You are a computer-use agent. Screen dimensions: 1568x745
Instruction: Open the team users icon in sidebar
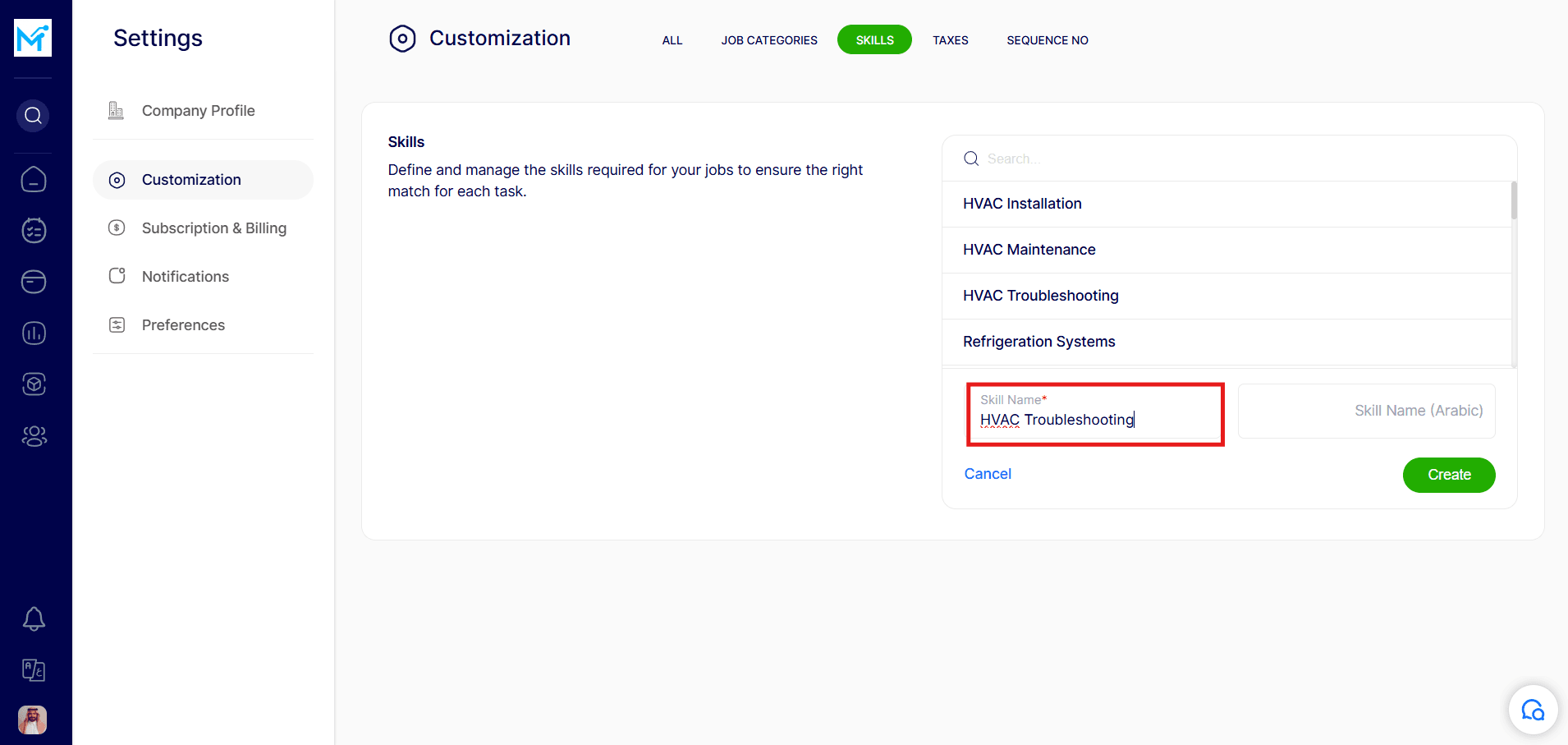[34, 435]
